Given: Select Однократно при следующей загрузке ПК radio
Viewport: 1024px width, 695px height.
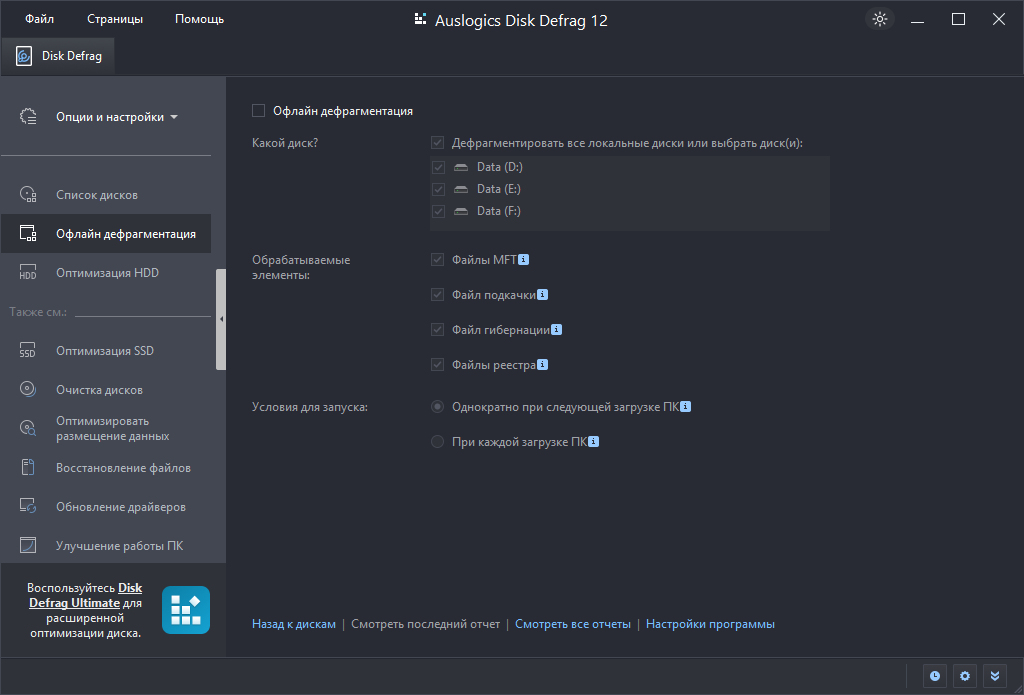Looking at the screenshot, I should [x=438, y=407].
